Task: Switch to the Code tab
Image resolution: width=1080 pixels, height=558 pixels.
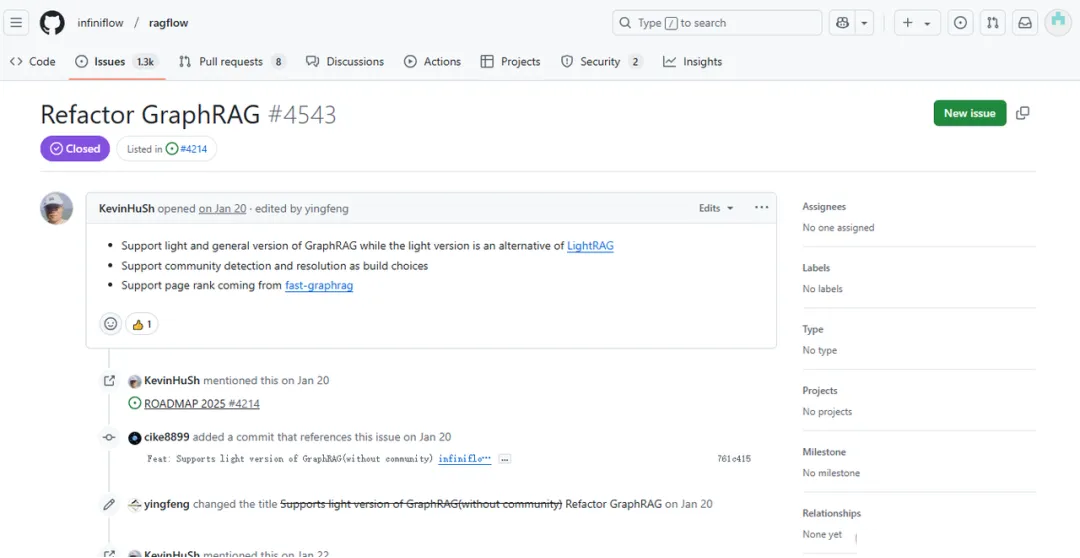Action: pos(32,61)
